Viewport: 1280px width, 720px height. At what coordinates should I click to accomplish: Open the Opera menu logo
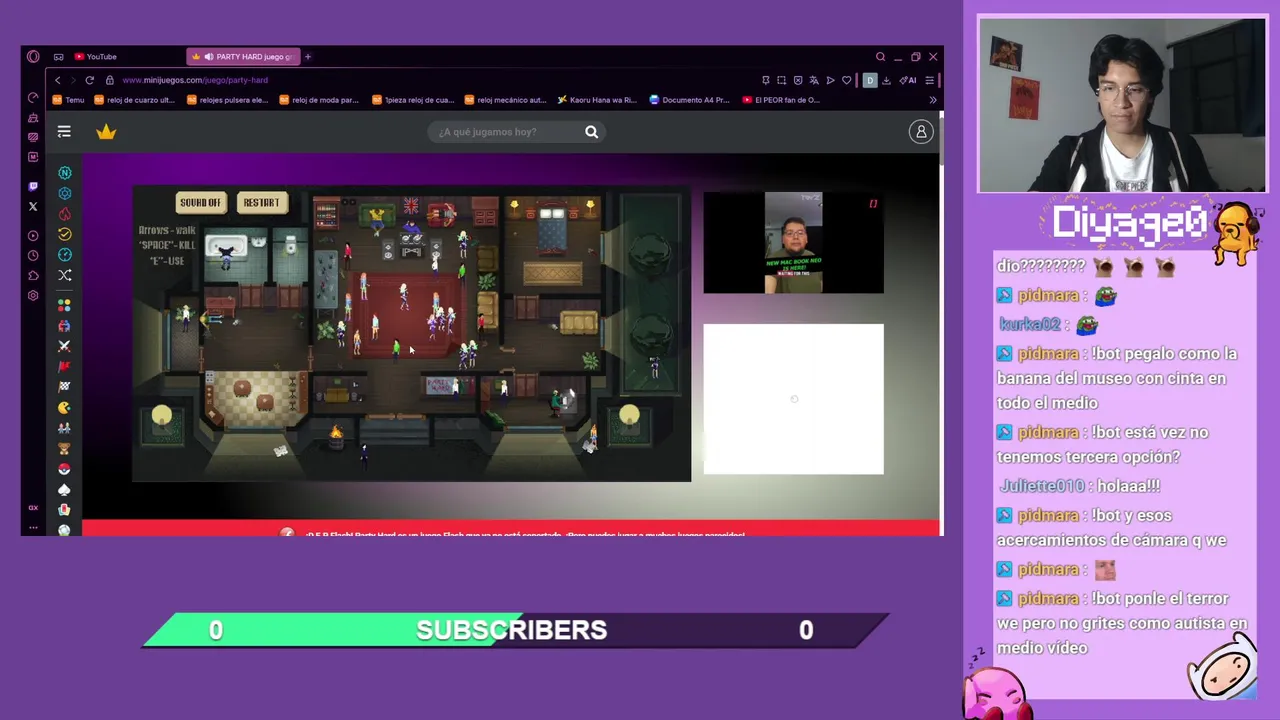(x=33, y=57)
